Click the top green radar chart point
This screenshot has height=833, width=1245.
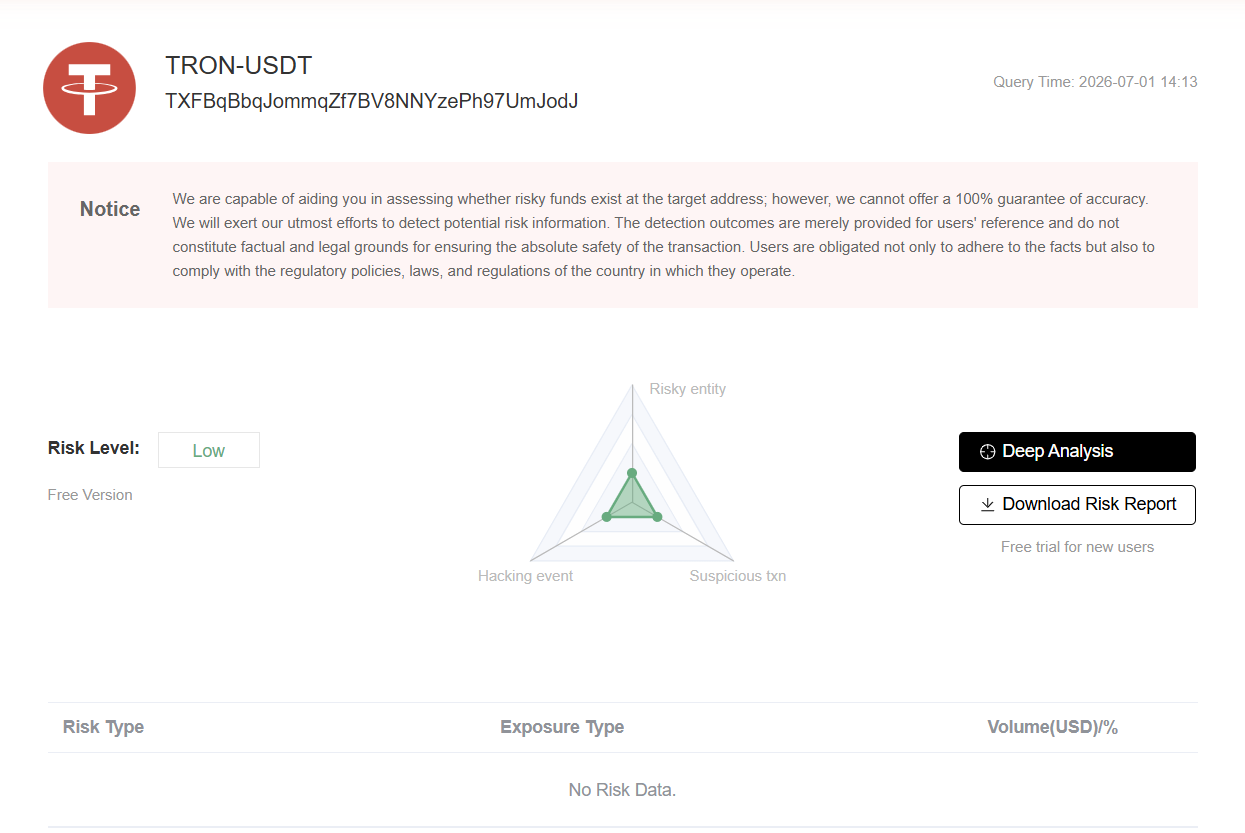point(632,473)
